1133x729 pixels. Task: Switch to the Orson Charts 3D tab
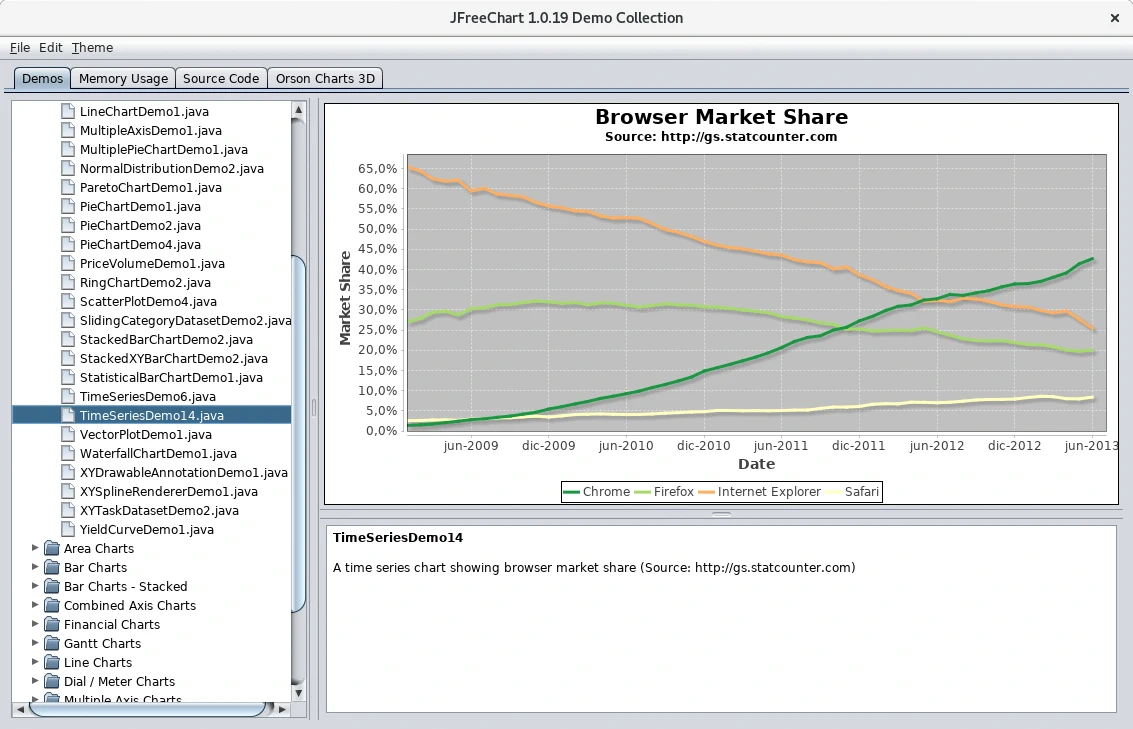coord(325,78)
